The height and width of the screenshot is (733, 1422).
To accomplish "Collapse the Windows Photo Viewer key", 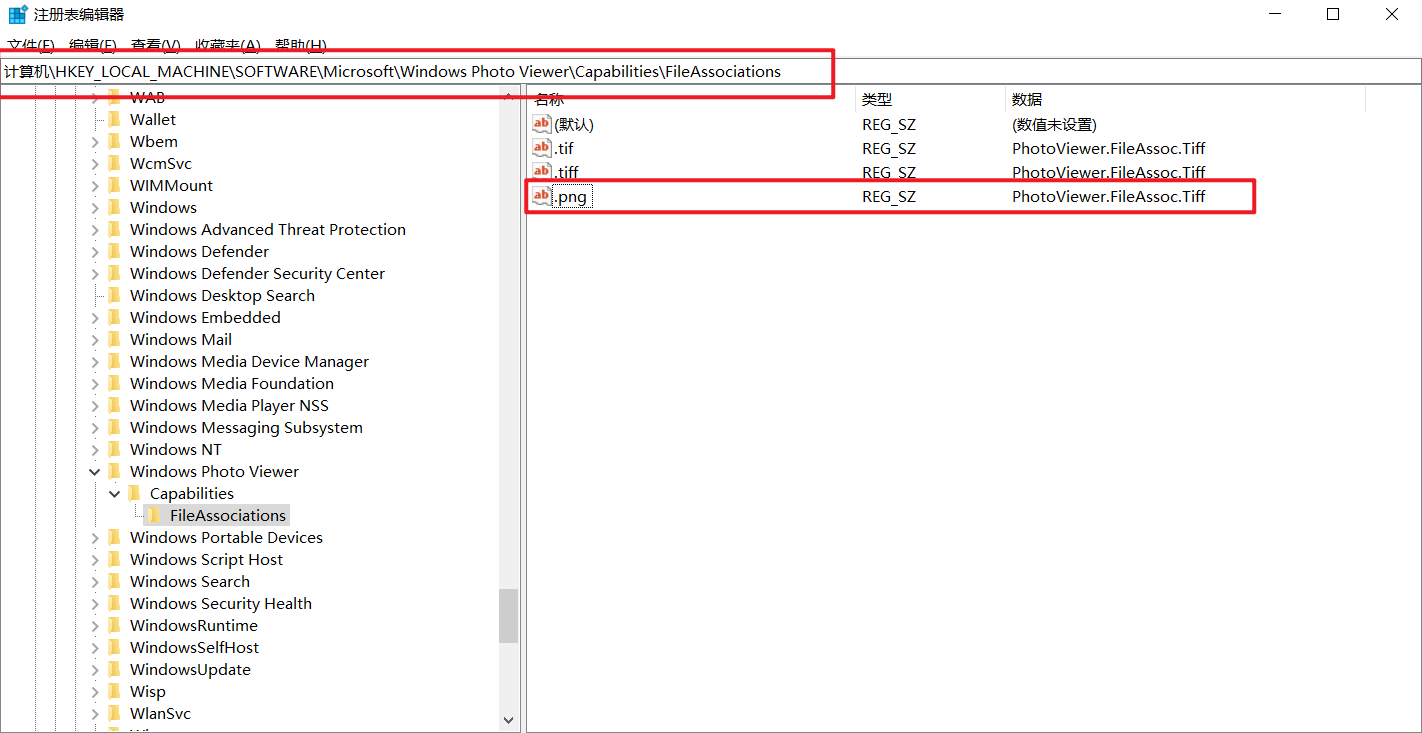I will coord(95,471).
